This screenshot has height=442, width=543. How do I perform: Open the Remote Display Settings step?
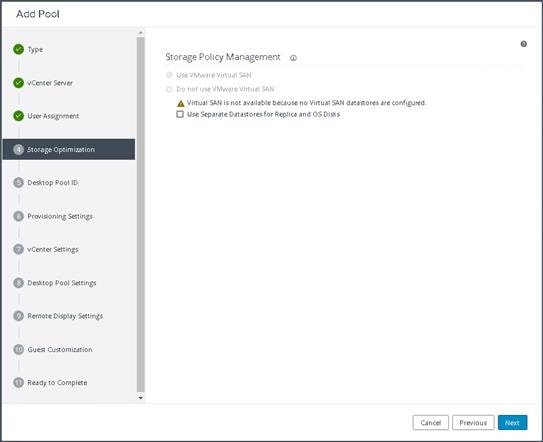tap(65, 316)
